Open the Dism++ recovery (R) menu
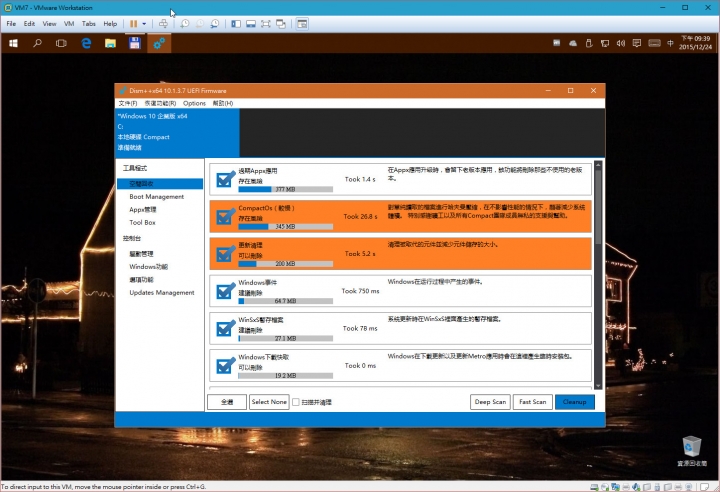The width and height of the screenshot is (720, 492). pyautogui.click(x=160, y=103)
